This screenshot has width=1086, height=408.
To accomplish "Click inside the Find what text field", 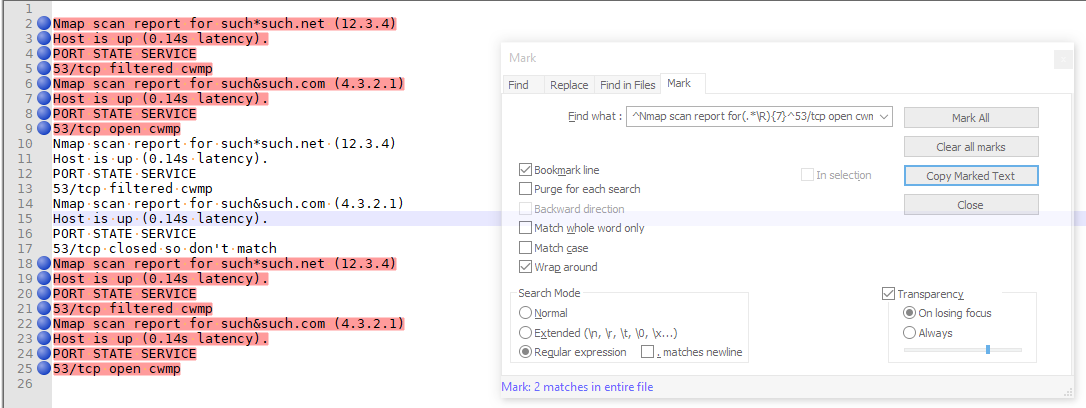I will coord(751,117).
